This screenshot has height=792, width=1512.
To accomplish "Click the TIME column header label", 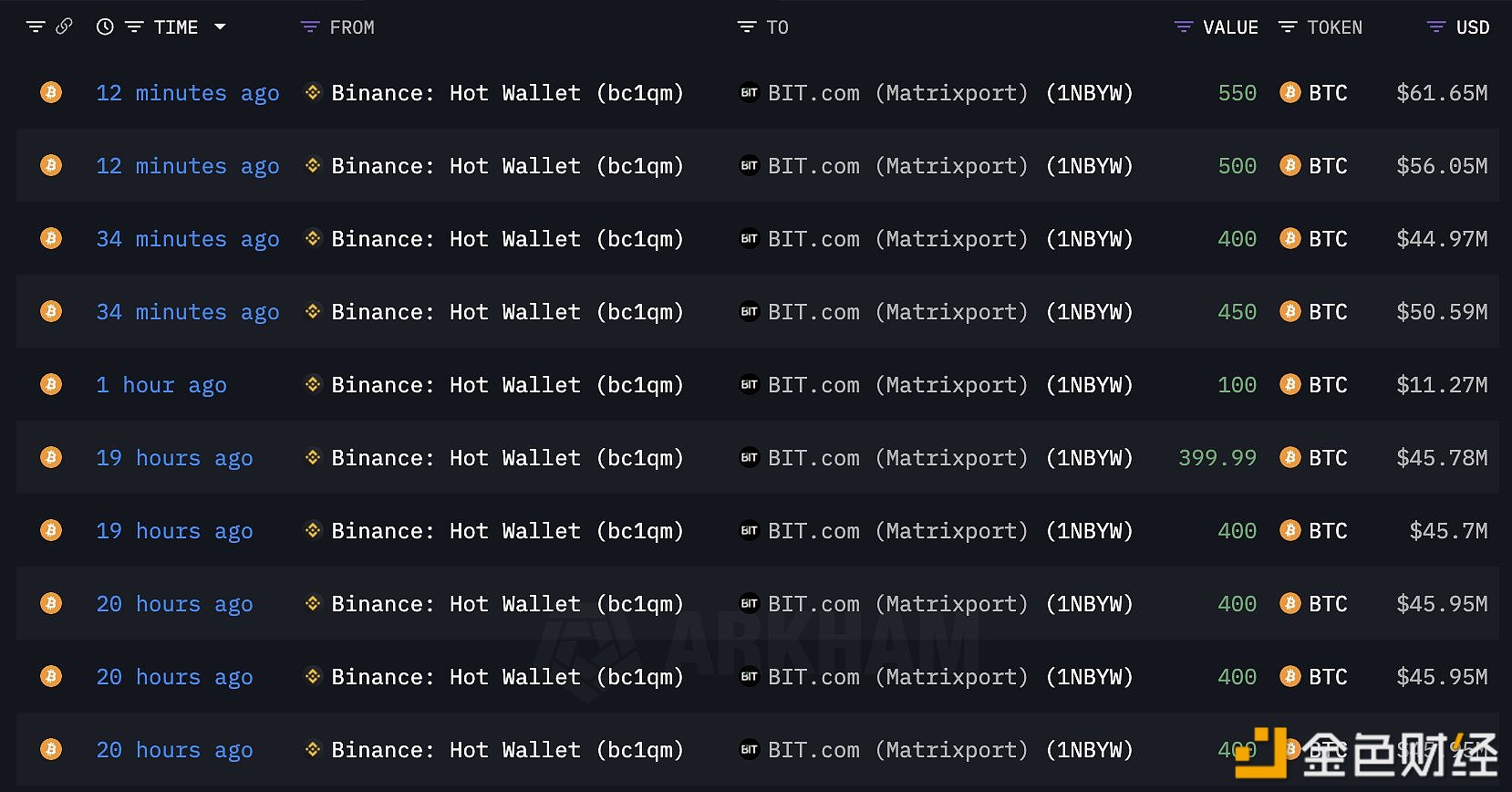I will pos(176,27).
